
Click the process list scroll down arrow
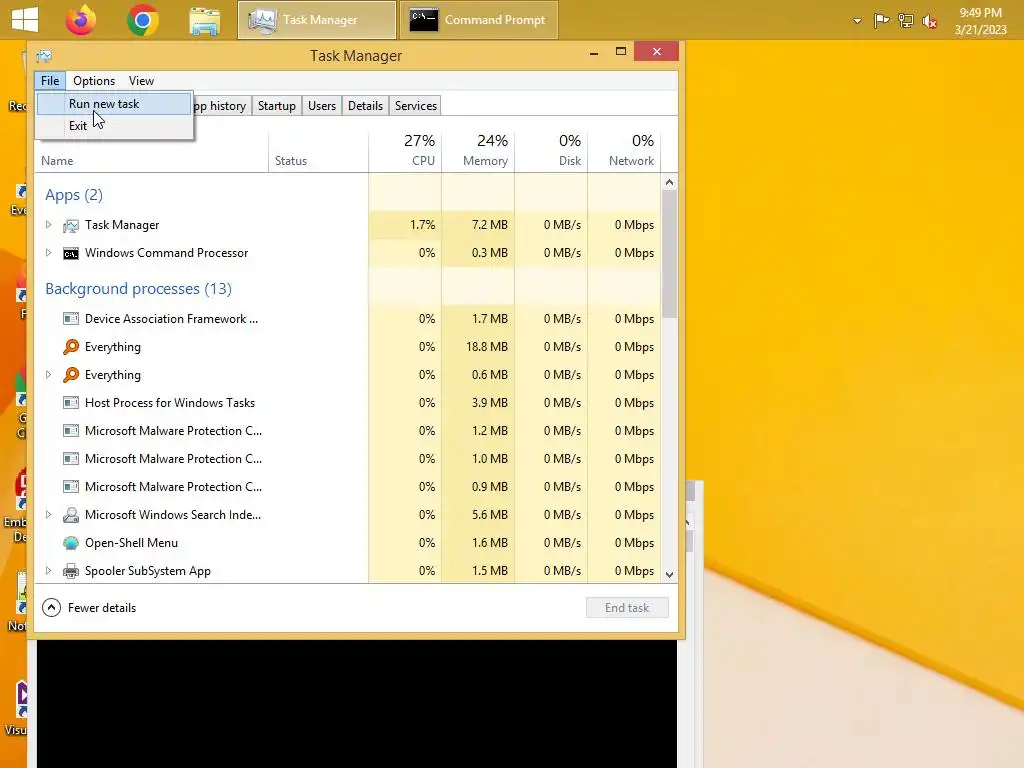[669, 575]
